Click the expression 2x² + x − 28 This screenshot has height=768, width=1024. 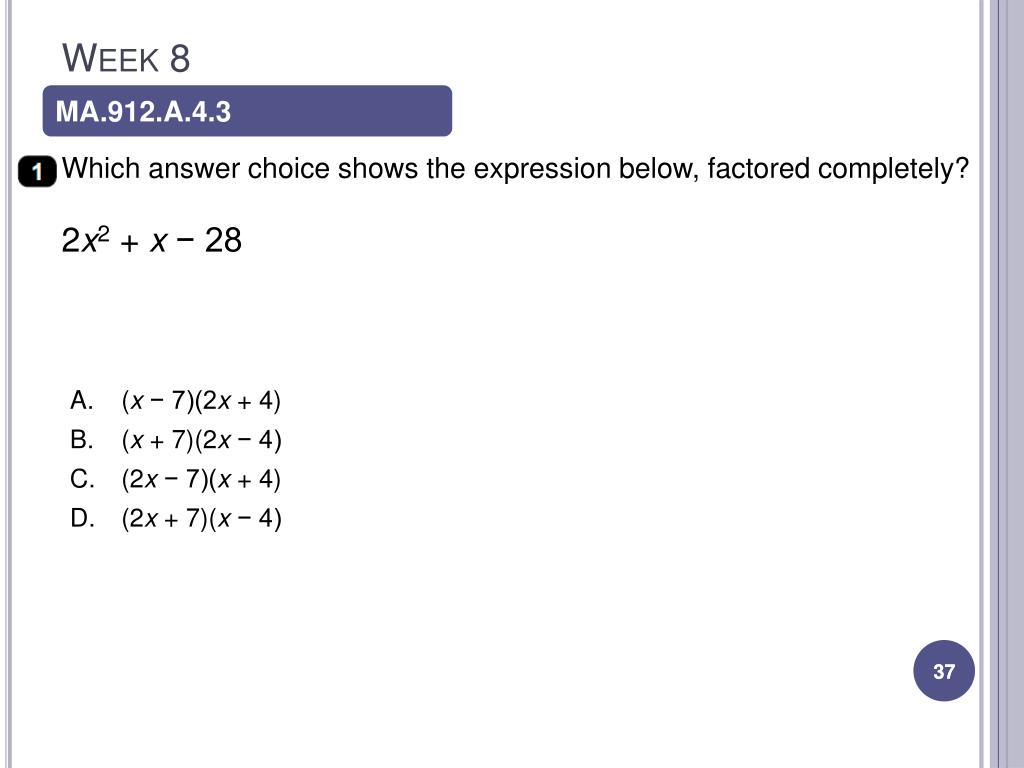(x=152, y=240)
